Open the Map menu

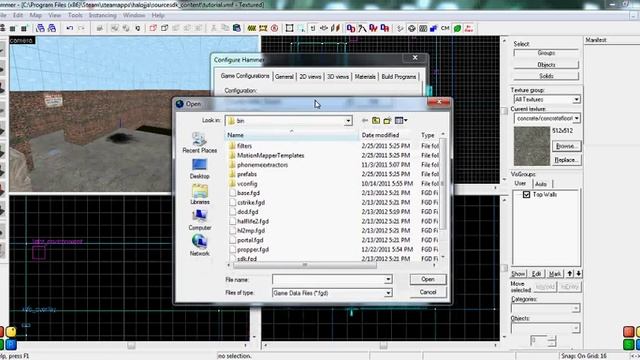coord(36,15)
